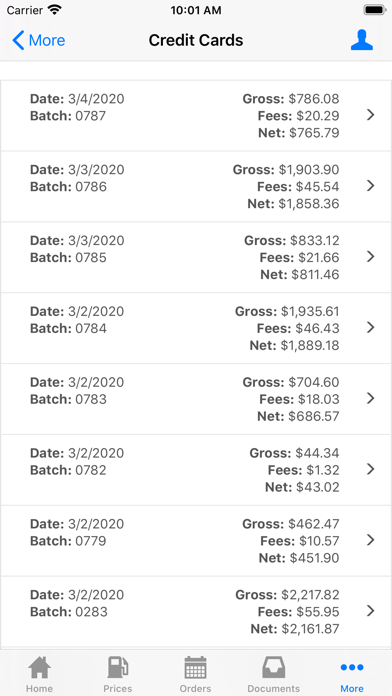This screenshot has height=696, width=392.
Task: Expand batch 0784 details chevron
Action: point(371,328)
